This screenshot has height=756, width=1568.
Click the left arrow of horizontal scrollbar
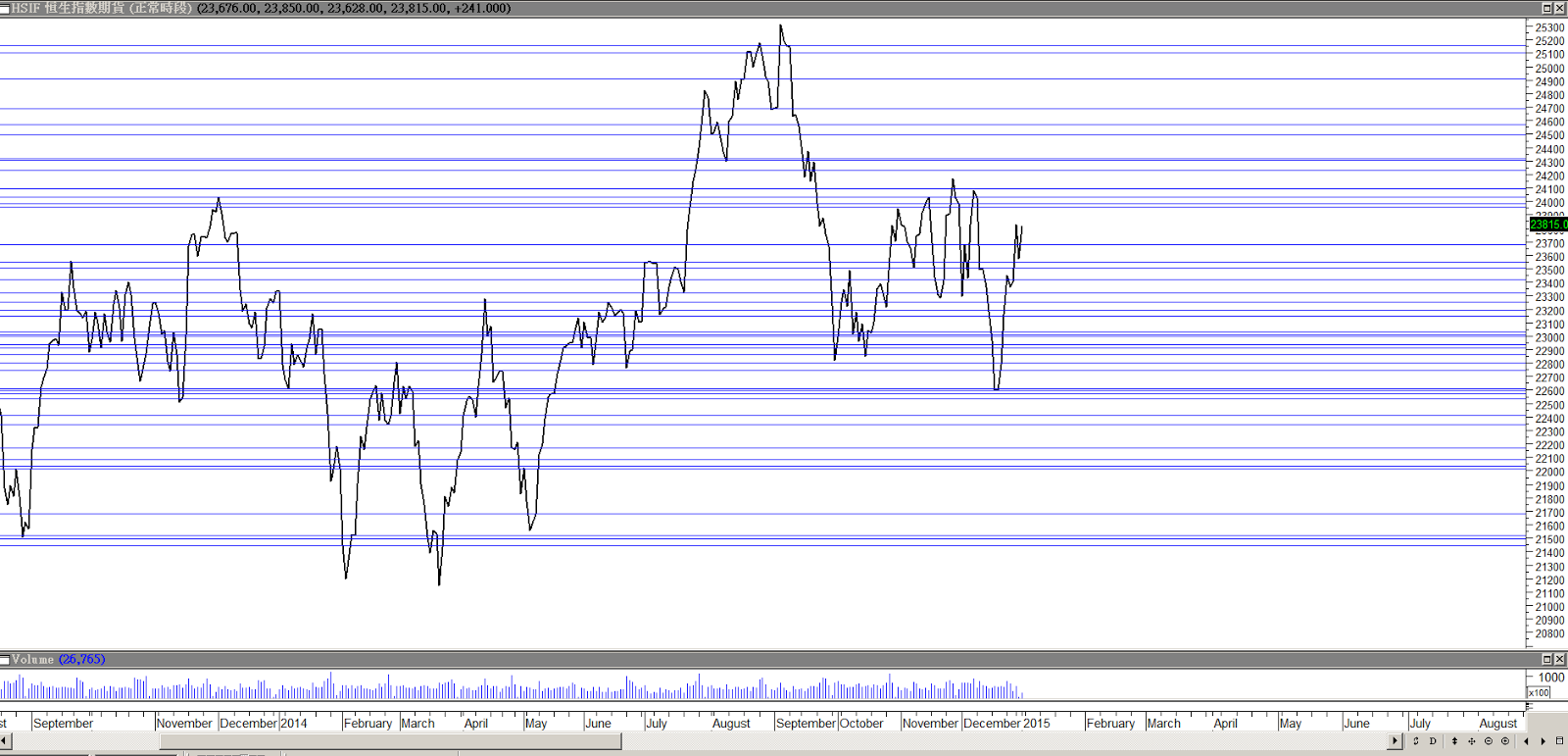(5, 741)
